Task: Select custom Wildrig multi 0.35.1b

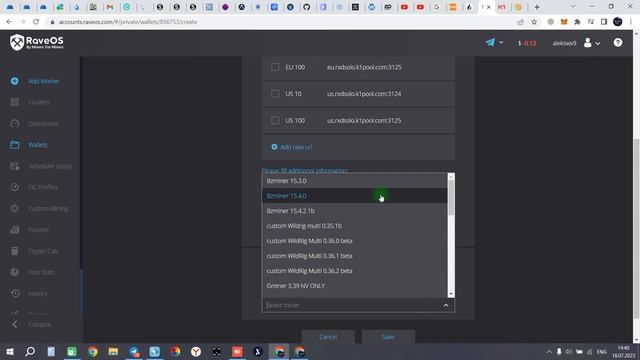Action: 354,226
